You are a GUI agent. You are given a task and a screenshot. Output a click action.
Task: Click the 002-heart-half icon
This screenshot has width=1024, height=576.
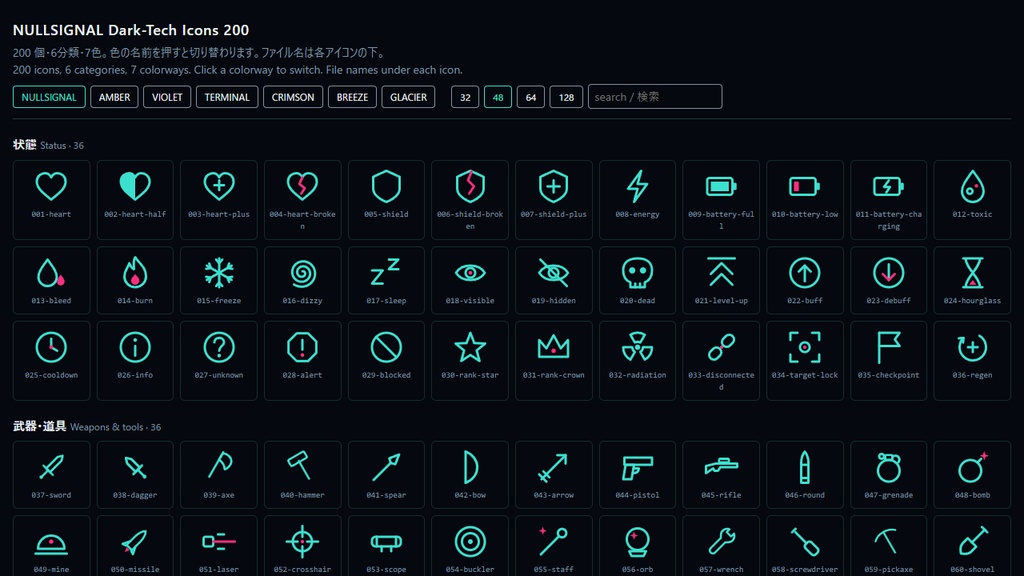tap(135, 187)
